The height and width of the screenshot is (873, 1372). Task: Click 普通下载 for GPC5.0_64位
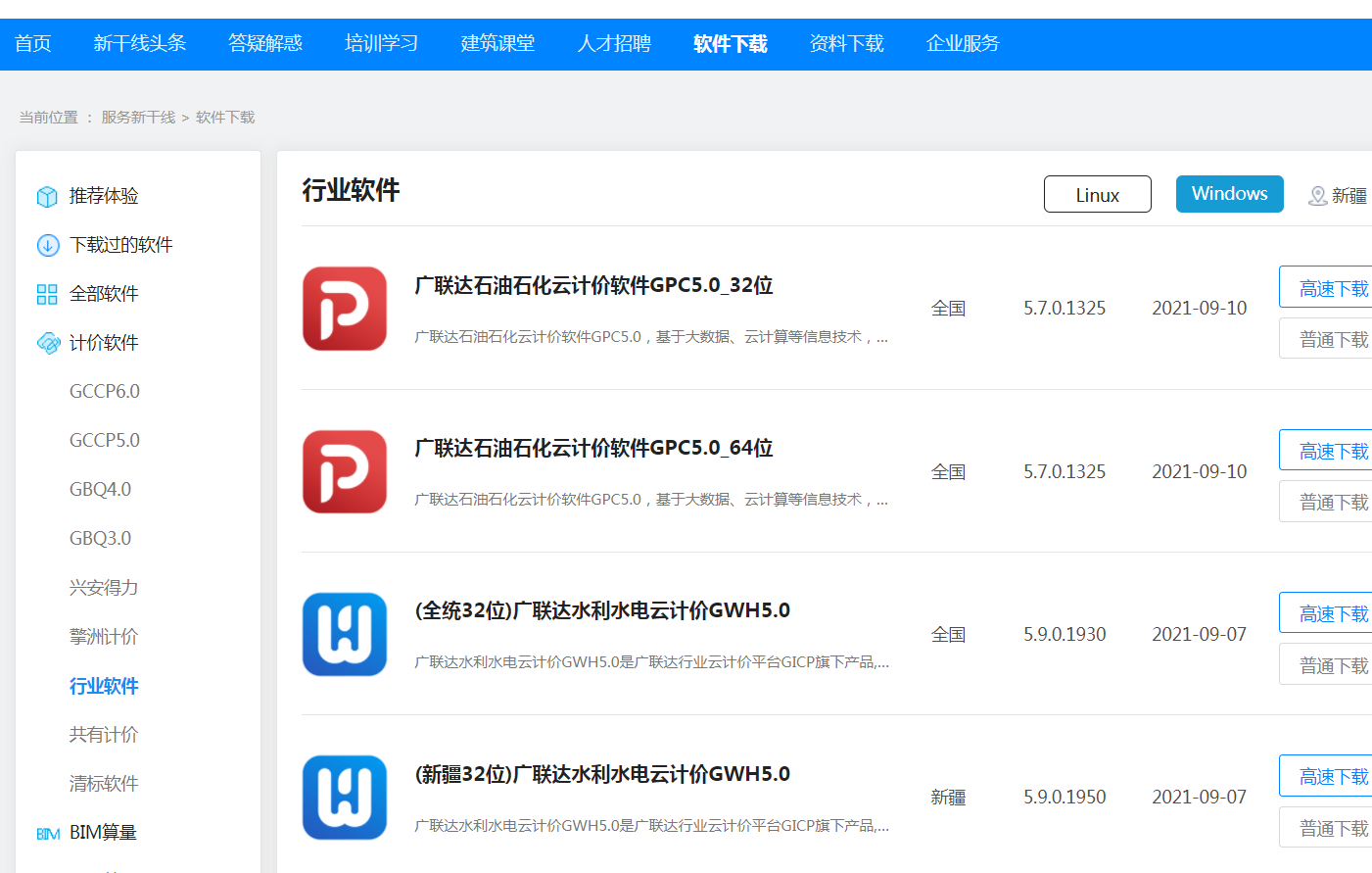click(1326, 501)
